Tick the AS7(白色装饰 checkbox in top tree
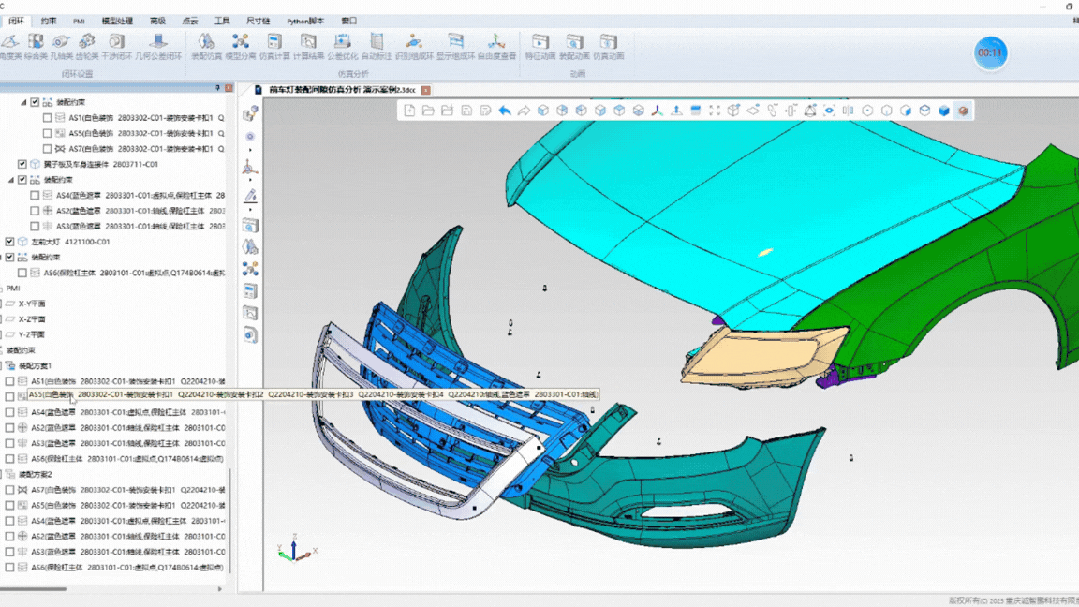 point(47,149)
